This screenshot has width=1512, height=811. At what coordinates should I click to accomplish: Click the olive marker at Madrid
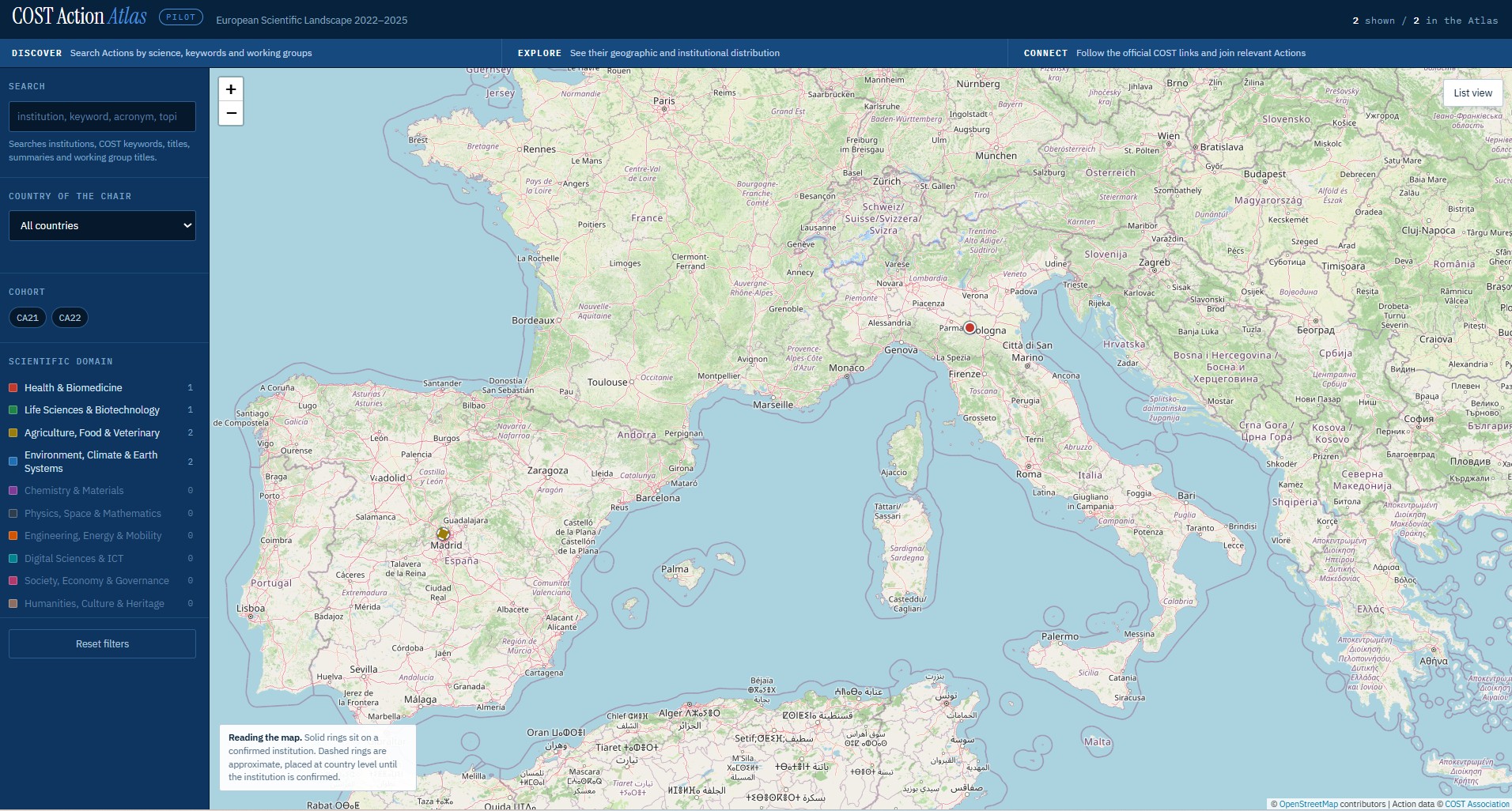tap(443, 534)
